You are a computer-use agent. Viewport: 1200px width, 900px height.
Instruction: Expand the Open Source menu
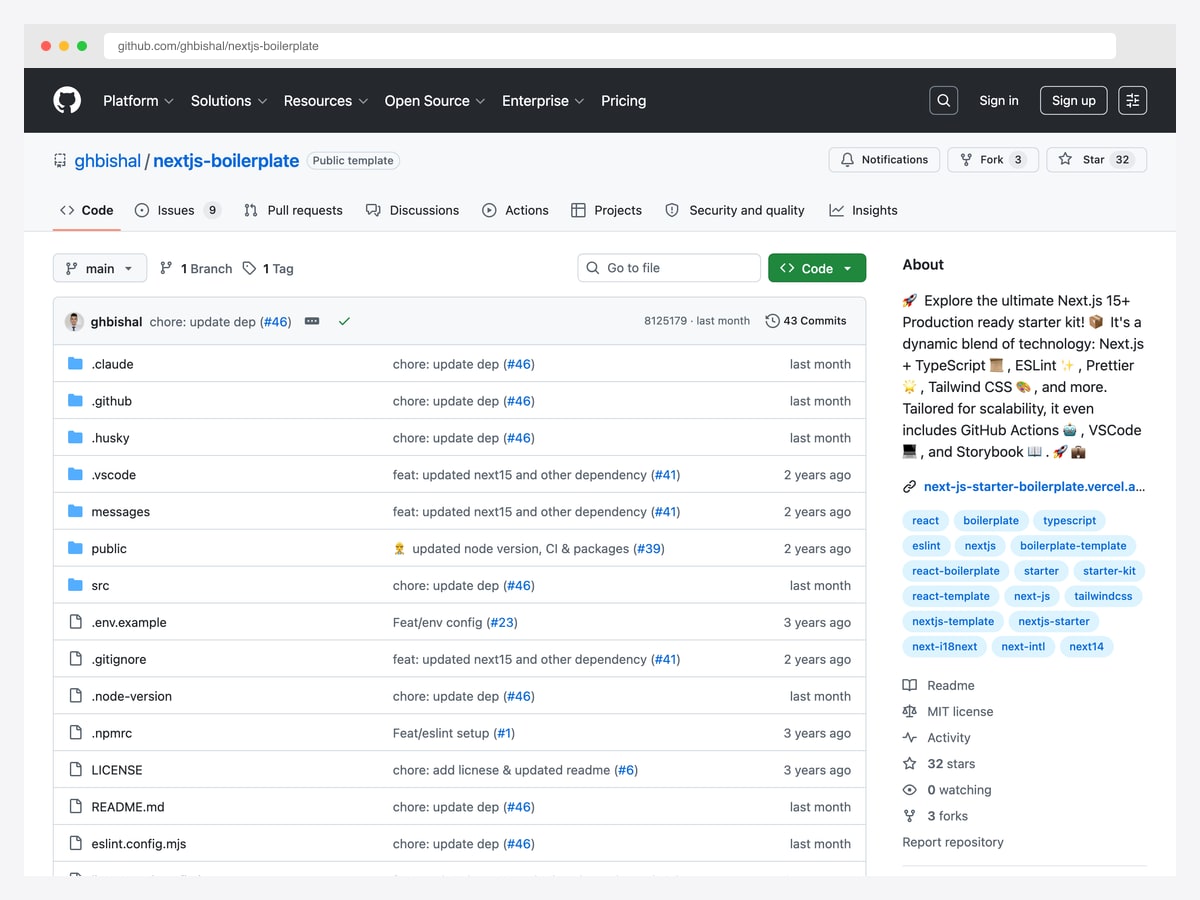tap(435, 100)
